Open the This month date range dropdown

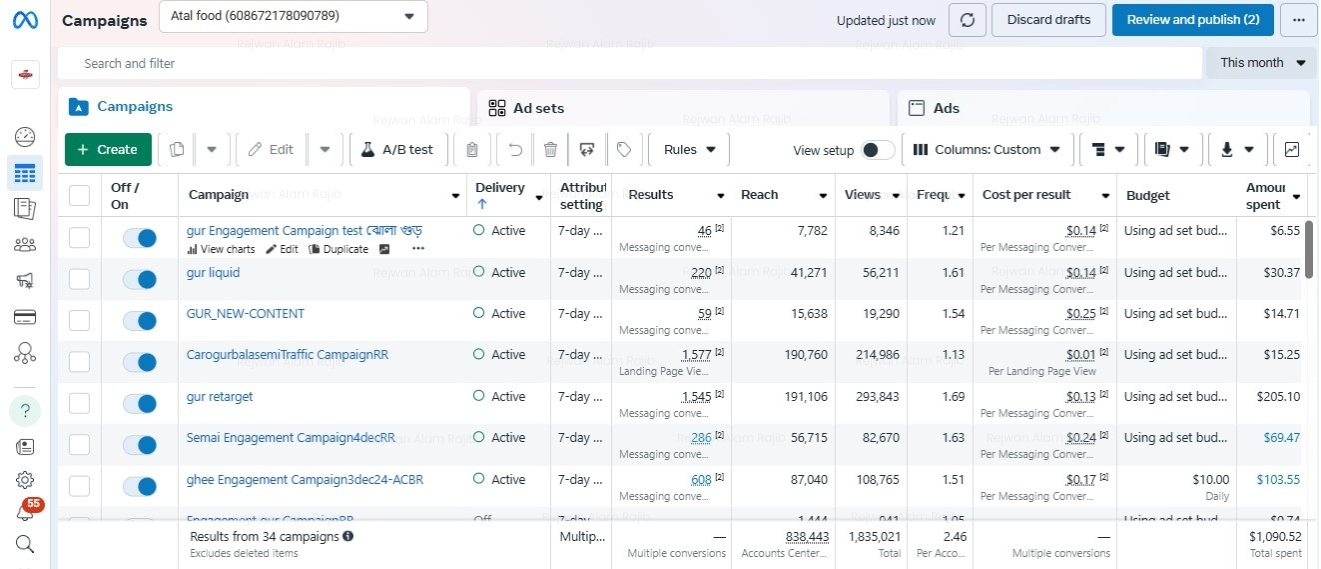[1262, 63]
